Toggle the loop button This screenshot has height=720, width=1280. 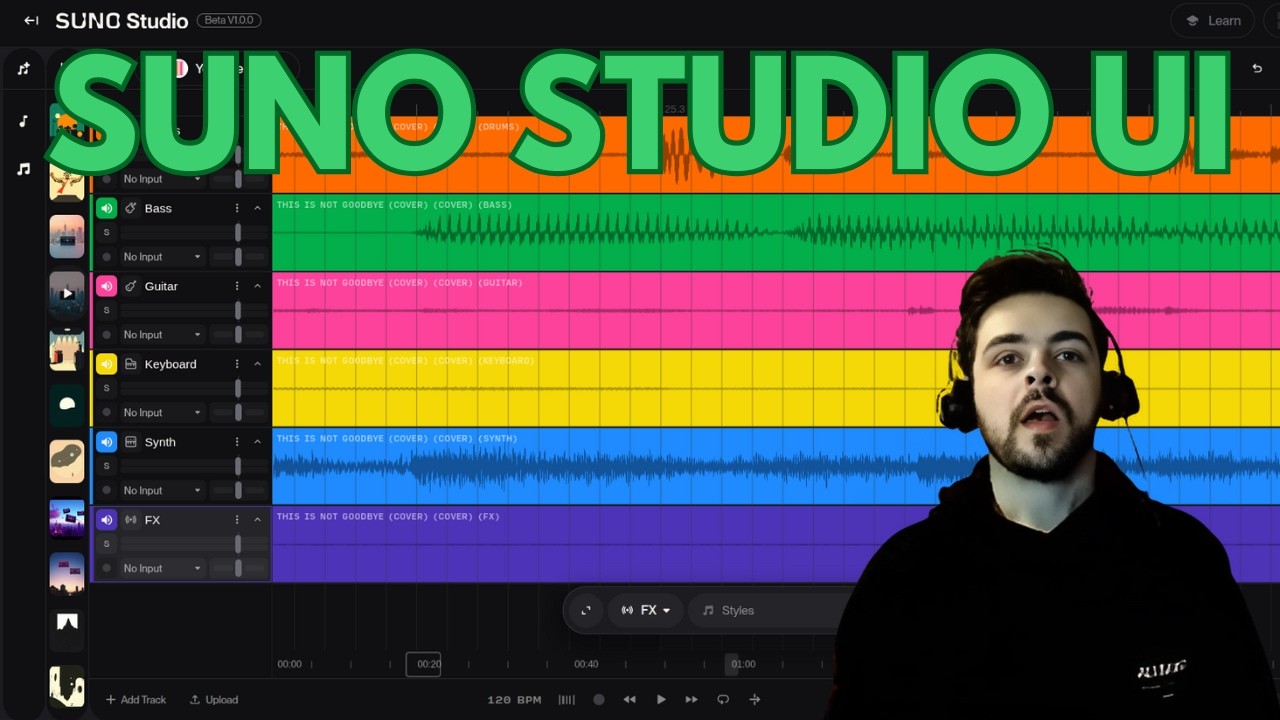pos(723,700)
